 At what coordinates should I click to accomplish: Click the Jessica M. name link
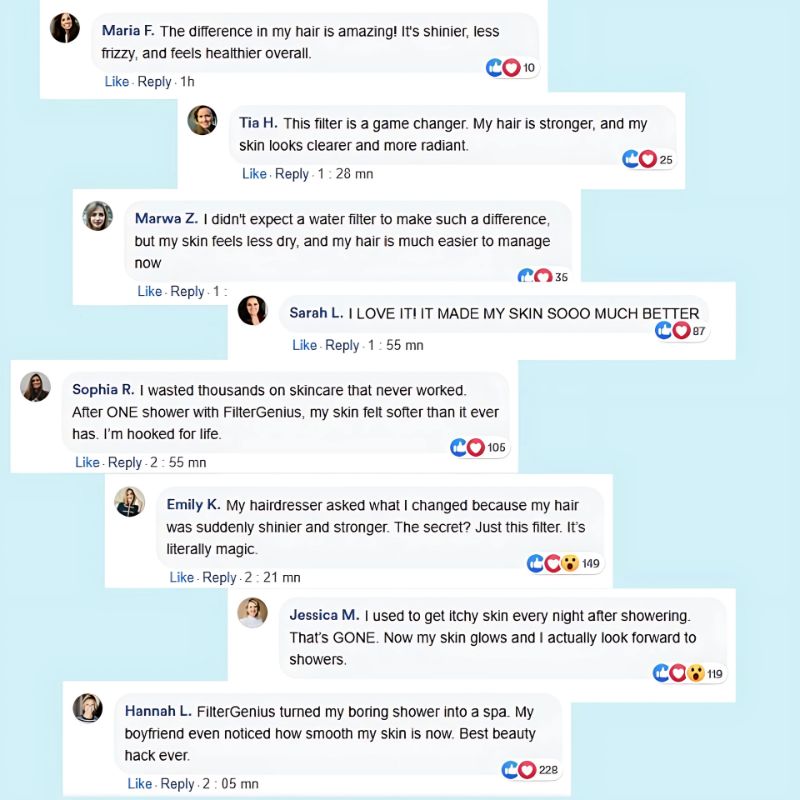324,614
